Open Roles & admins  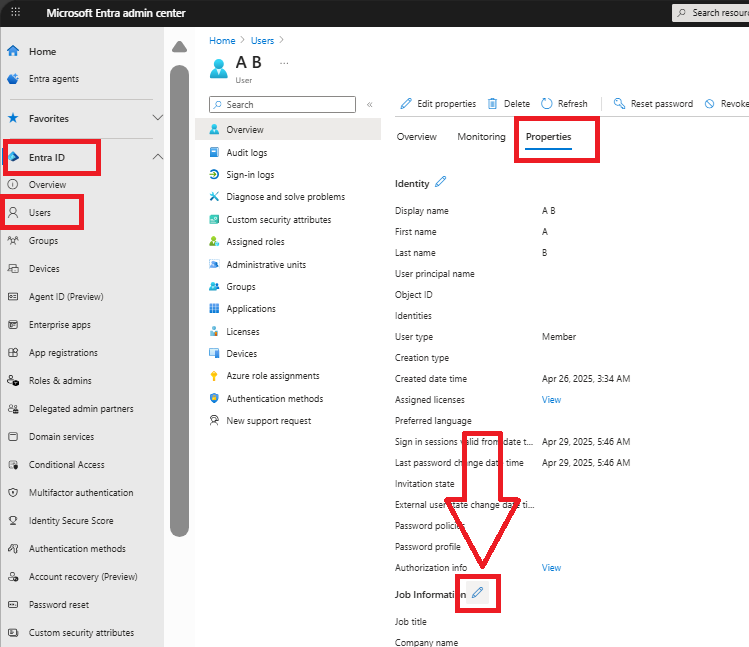click(60, 381)
